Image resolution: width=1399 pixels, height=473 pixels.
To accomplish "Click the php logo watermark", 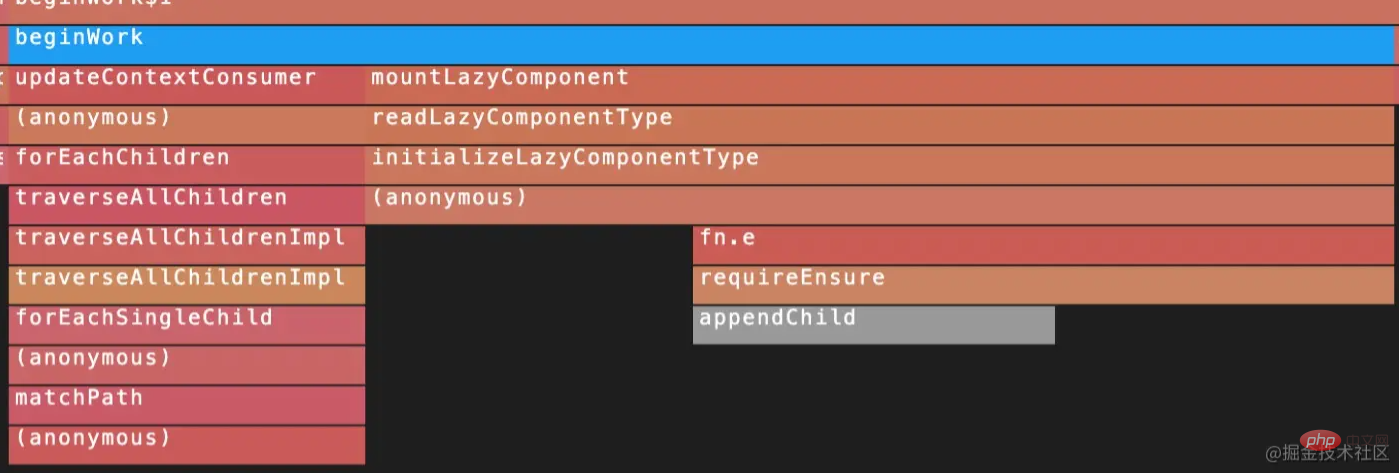I will click(1320, 441).
